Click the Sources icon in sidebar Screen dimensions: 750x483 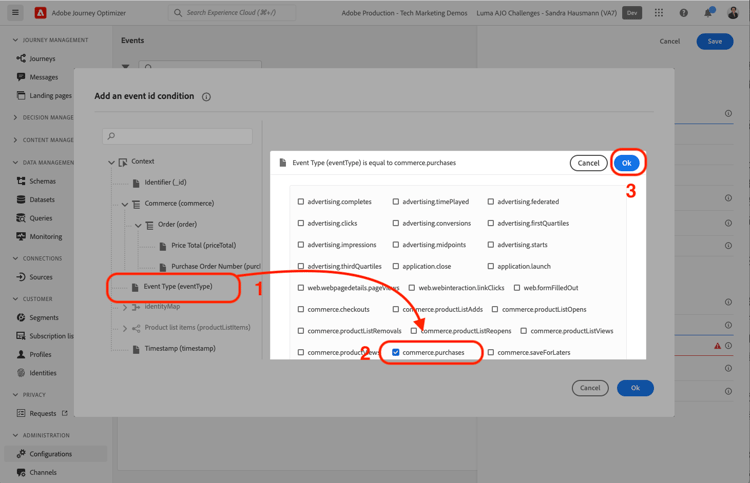click(x=21, y=277)
